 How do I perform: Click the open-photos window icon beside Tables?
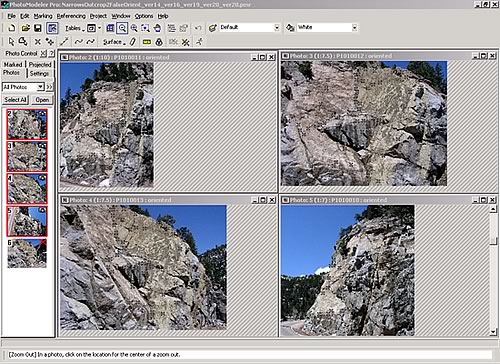point(91,28)
